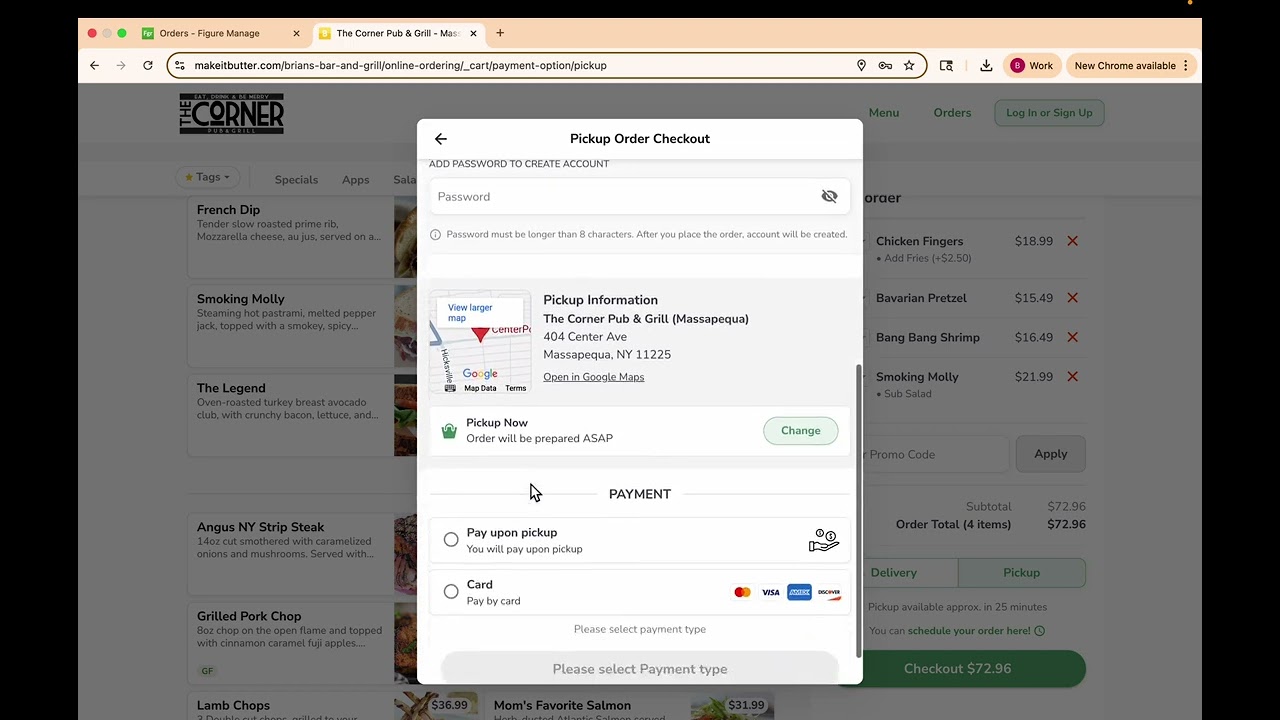Close the Orders - Figure Manage tab

(x=296, y=33)
